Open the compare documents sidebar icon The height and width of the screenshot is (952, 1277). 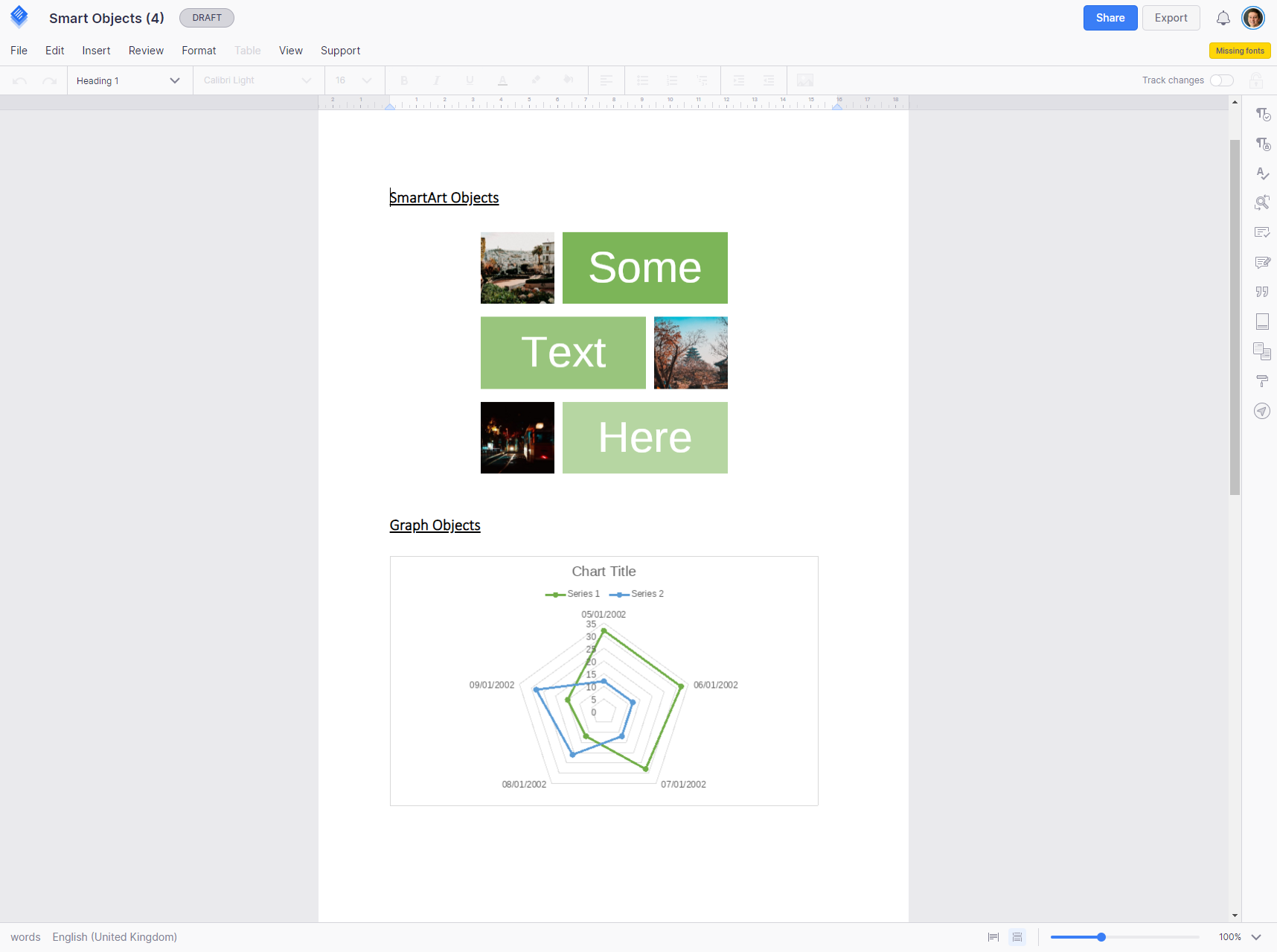(x=1263, y=351)
